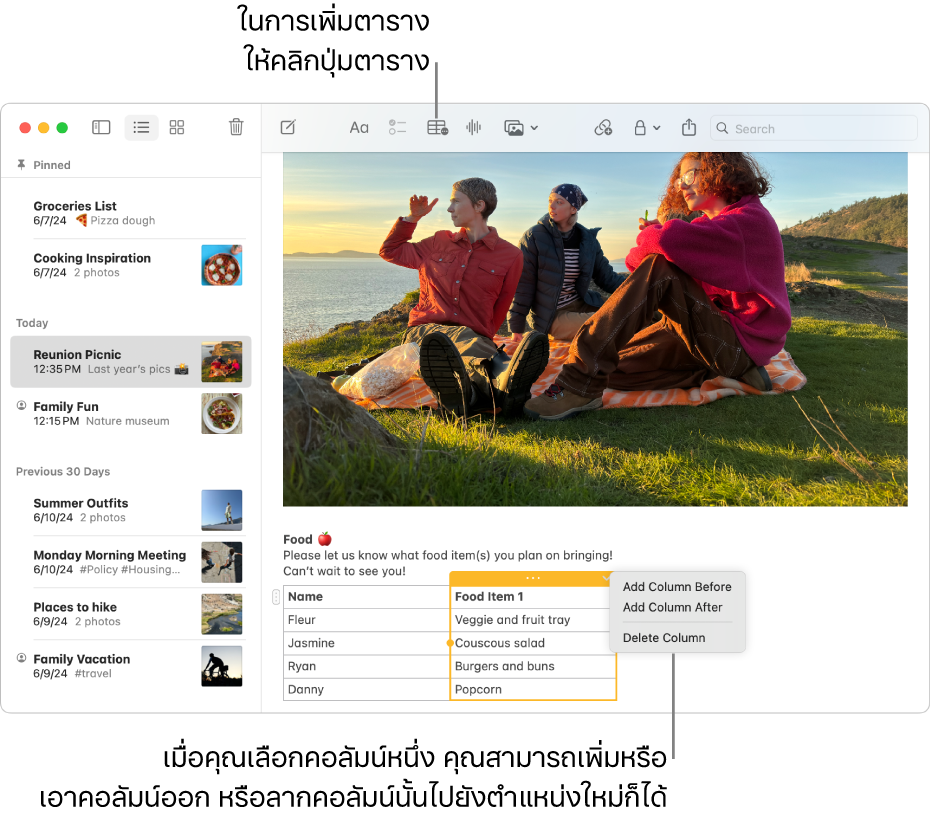Open the column dropdown chevron
This screenshot has height=814, width=931.
(606, 578)
